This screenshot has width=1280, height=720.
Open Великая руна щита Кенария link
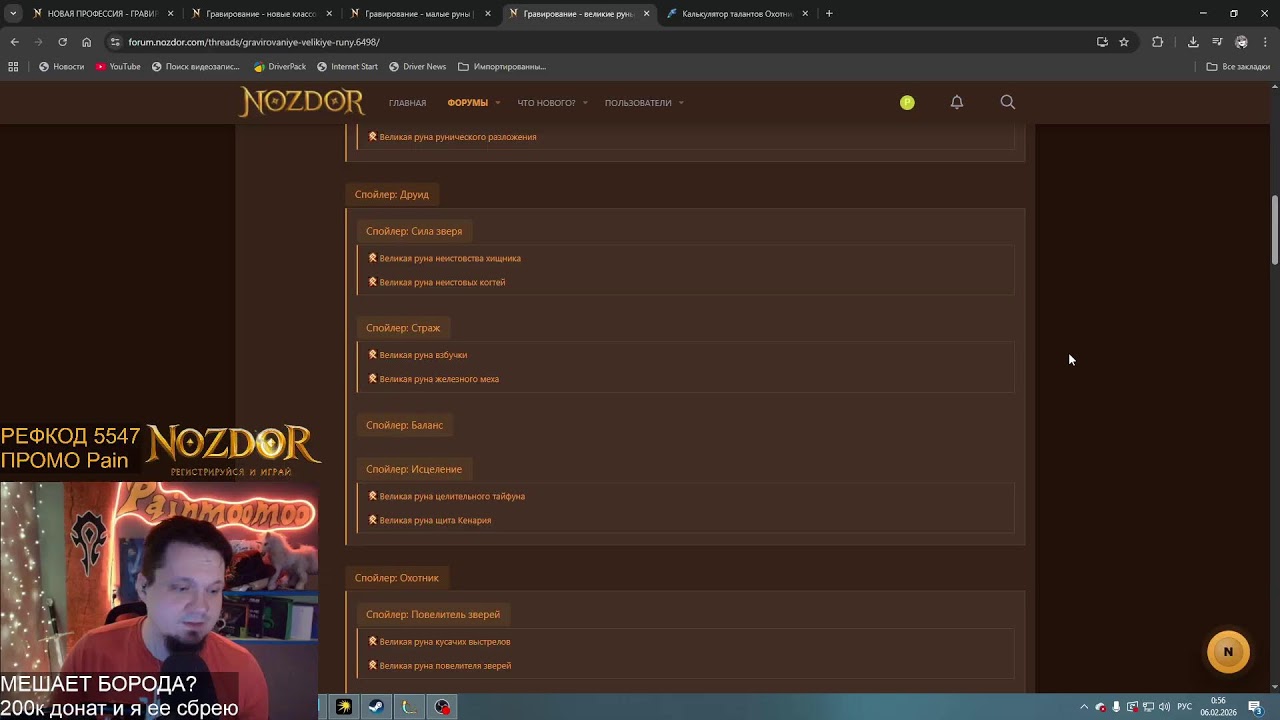click(435, 520)
